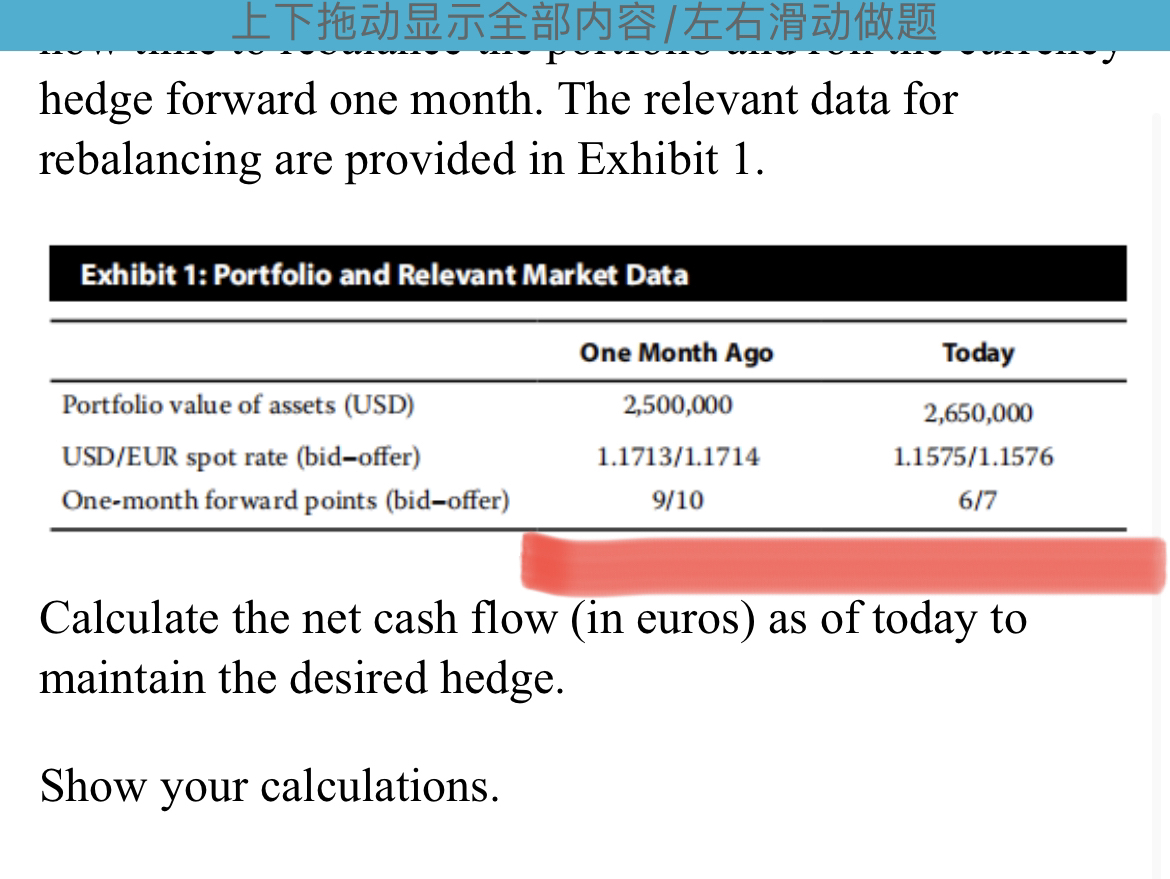Click the 2,650,000 portfolio value cell
1170x879 pixels.
point(978,413)
